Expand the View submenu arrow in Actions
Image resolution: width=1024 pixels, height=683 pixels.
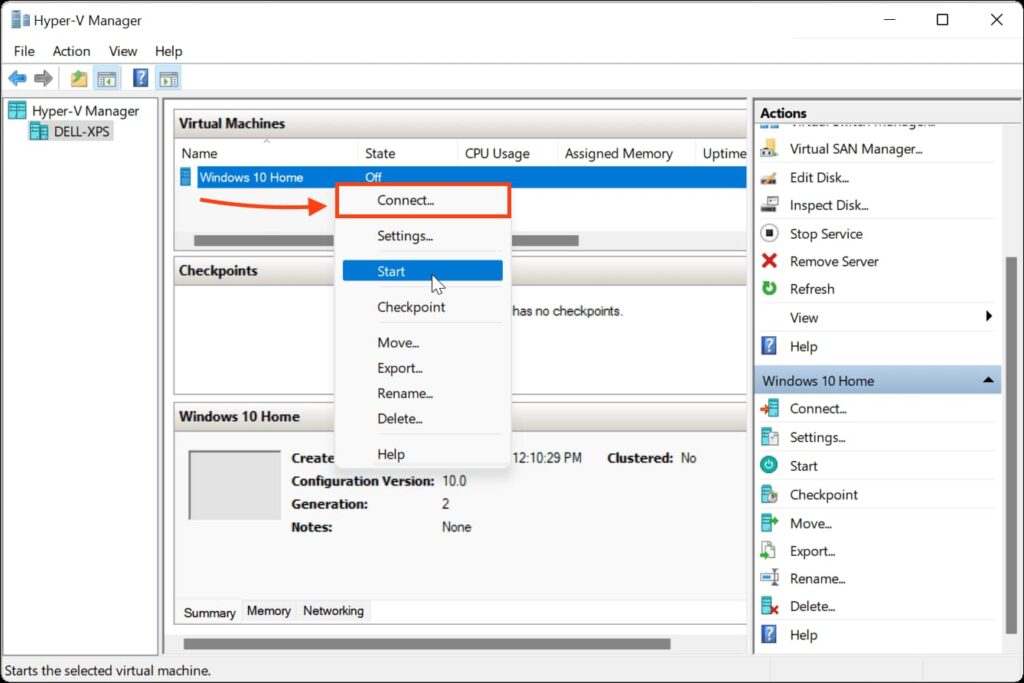[x=989, y=317]
